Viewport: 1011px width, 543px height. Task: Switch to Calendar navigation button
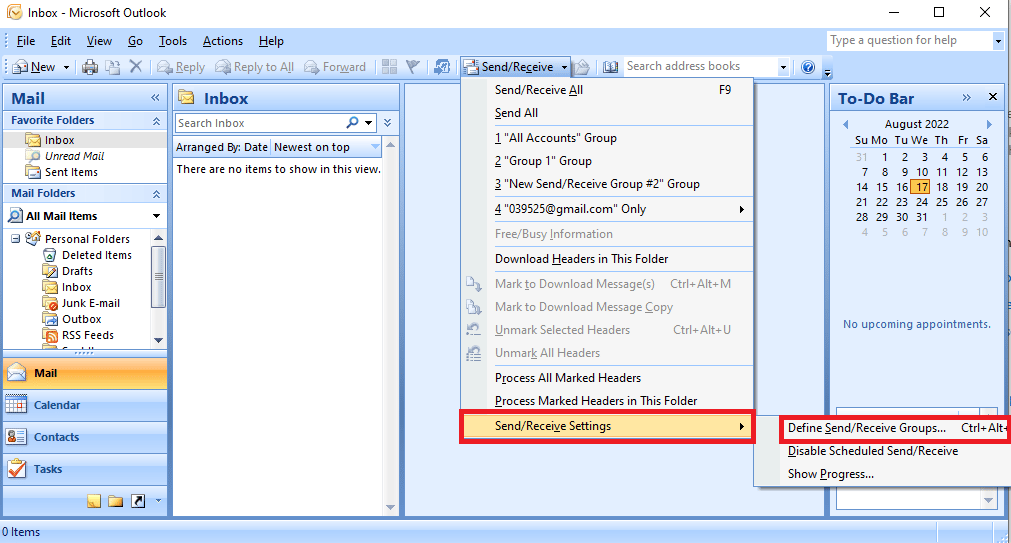click(x=85, y=405)
